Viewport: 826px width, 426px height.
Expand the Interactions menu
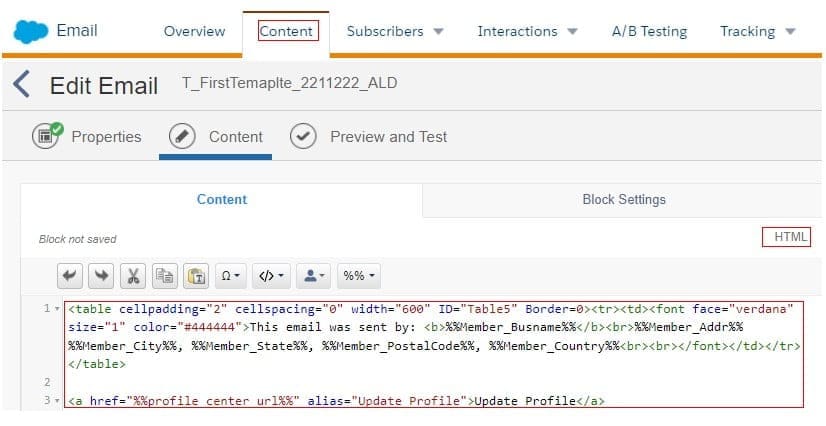click(x=527, y=31)
